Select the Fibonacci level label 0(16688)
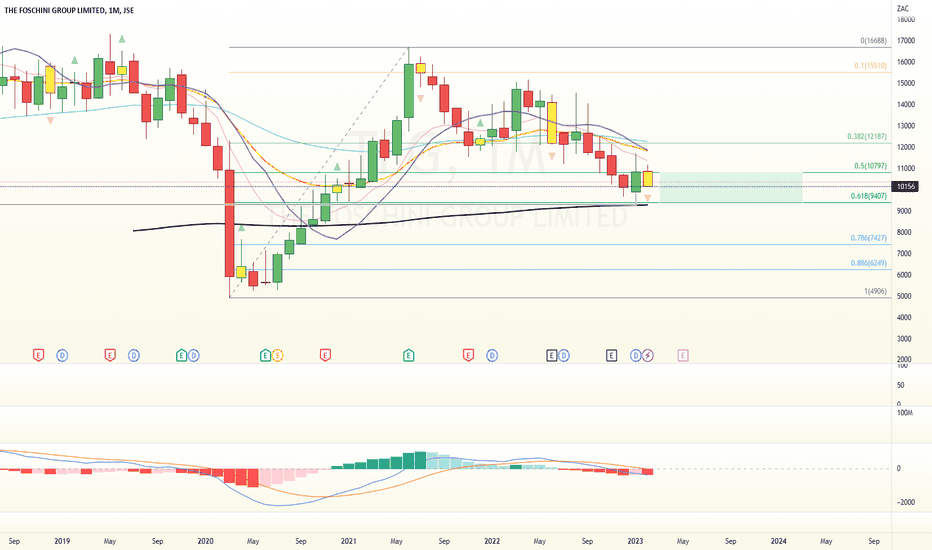Screen dimensions: 932x550 [x=873, y=41]
